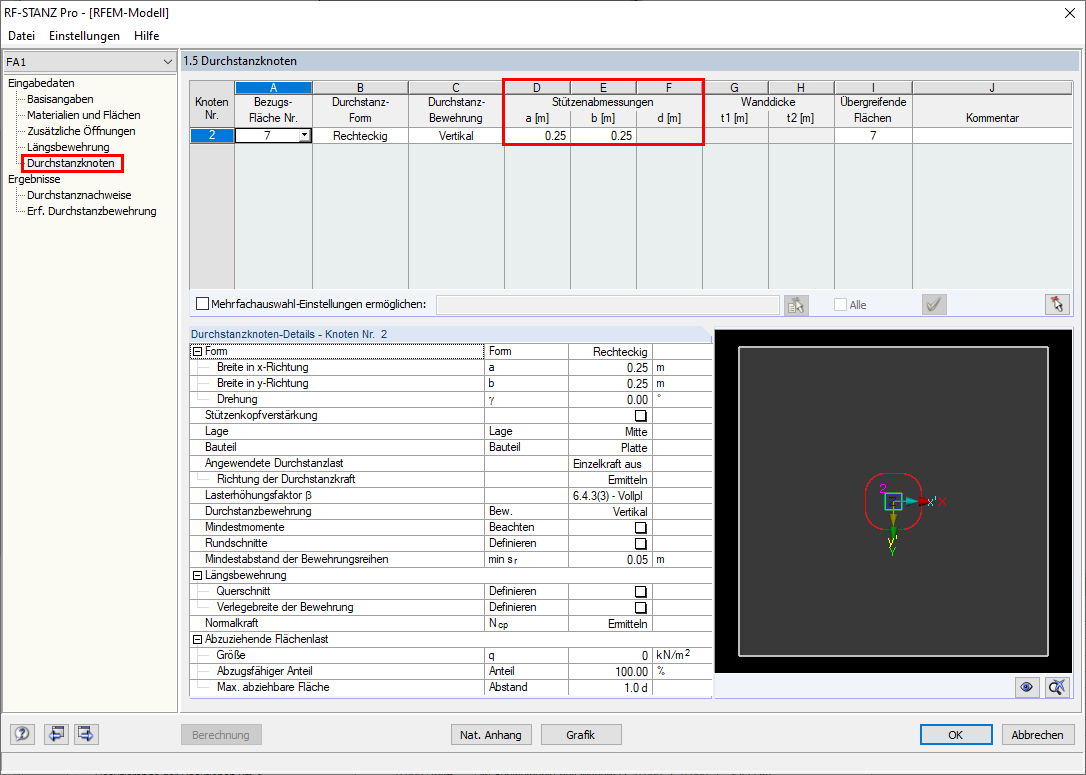Open the Datei menu
This screenshot has height=775, width=1086.
pos(21,35)
